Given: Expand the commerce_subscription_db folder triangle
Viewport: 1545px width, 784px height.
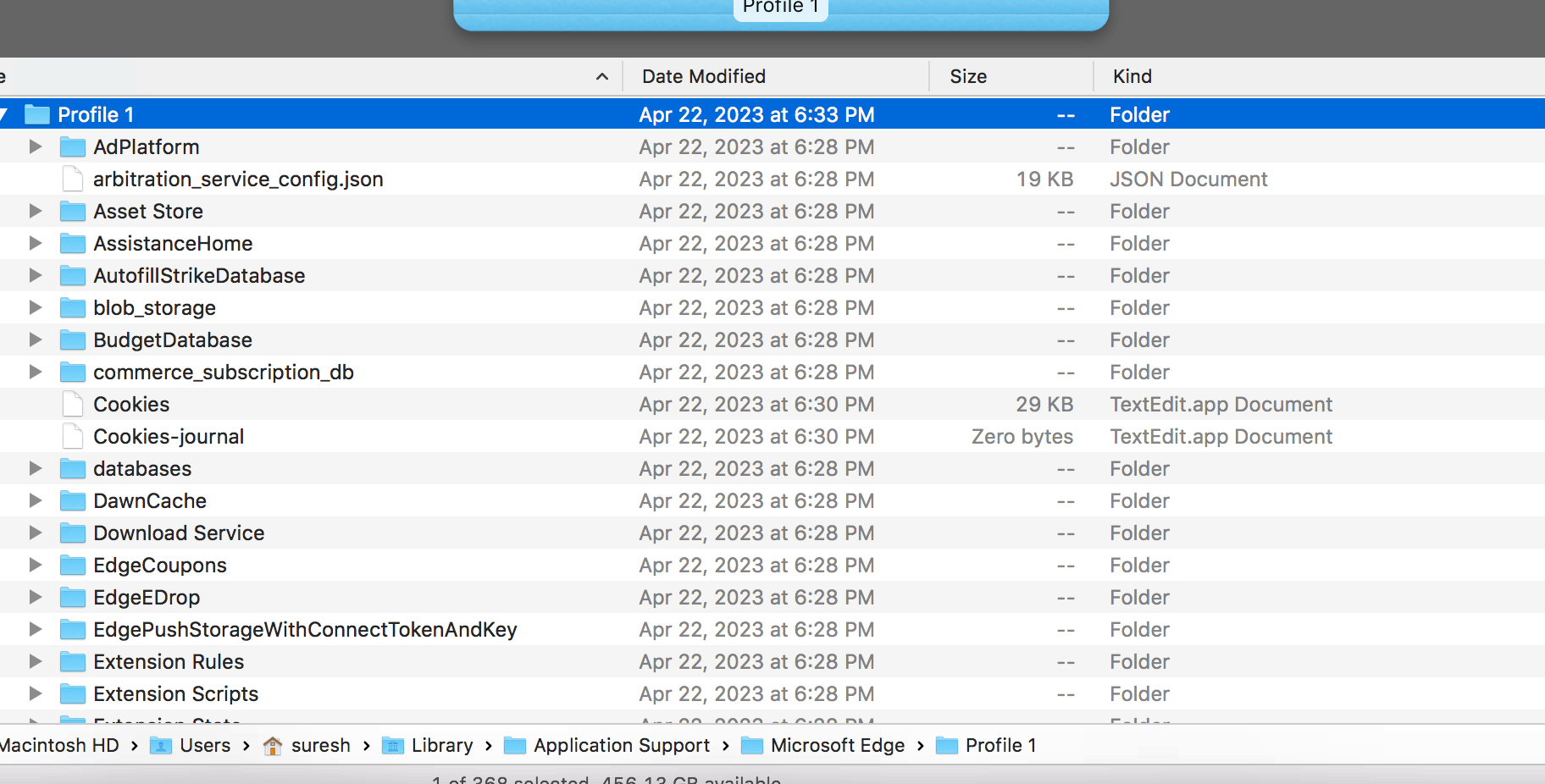Looking at the screenshot, I should point(35,372).
